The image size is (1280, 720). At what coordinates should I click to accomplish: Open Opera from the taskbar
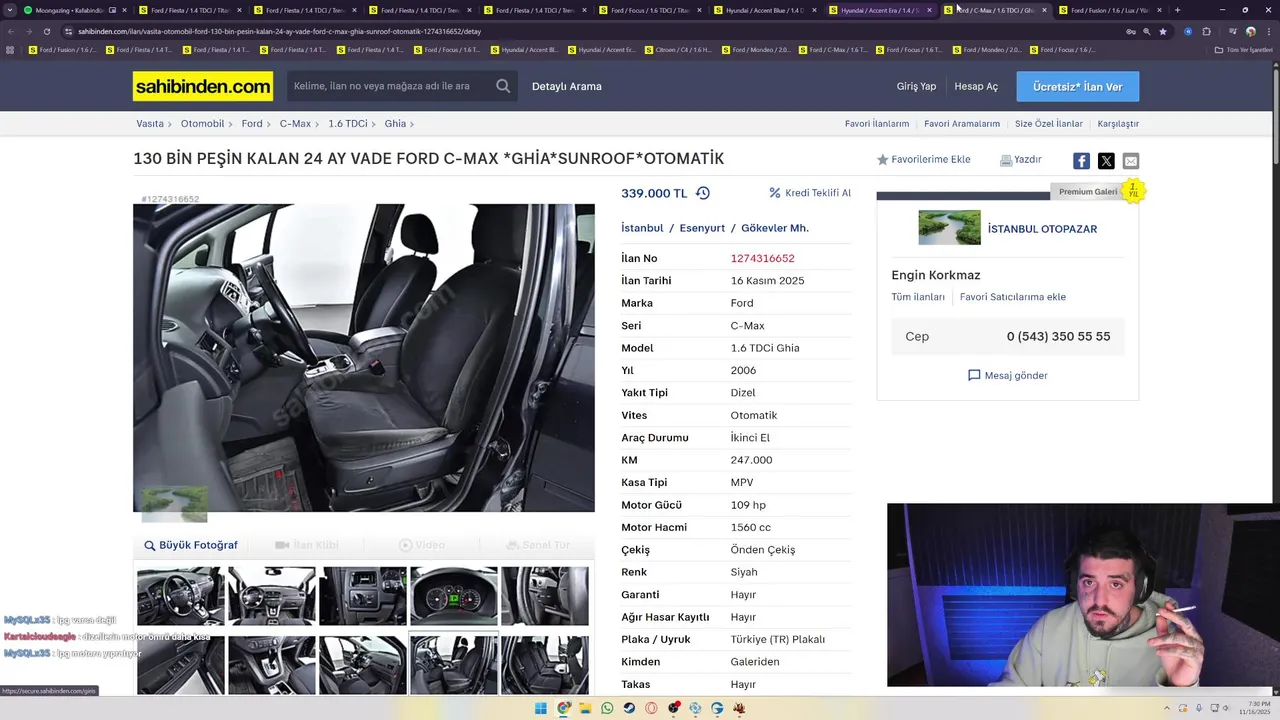pyautogui.click(x=651, y=708)
